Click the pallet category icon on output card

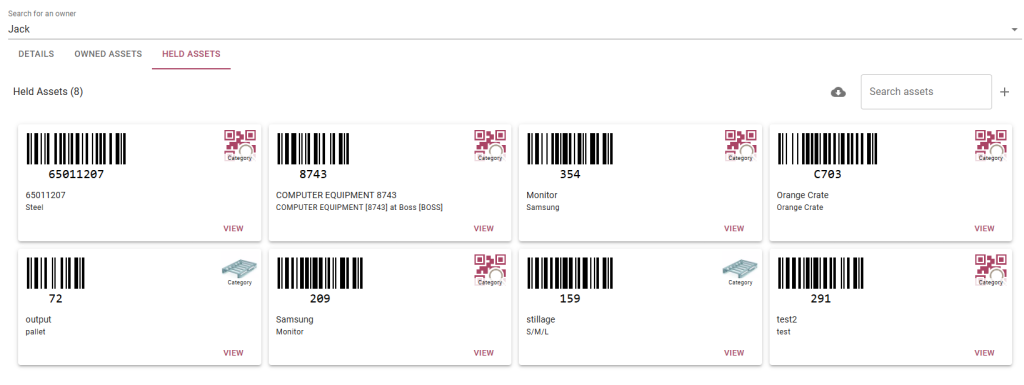tap(240, 270)
